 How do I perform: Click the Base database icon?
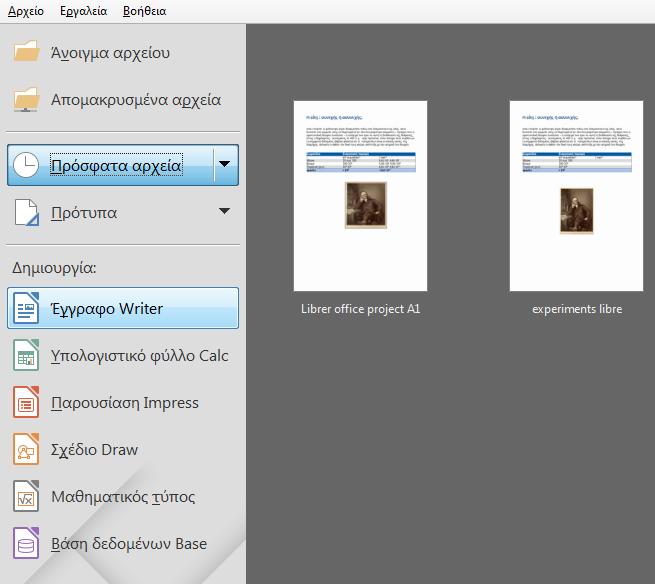click(26, 543)
